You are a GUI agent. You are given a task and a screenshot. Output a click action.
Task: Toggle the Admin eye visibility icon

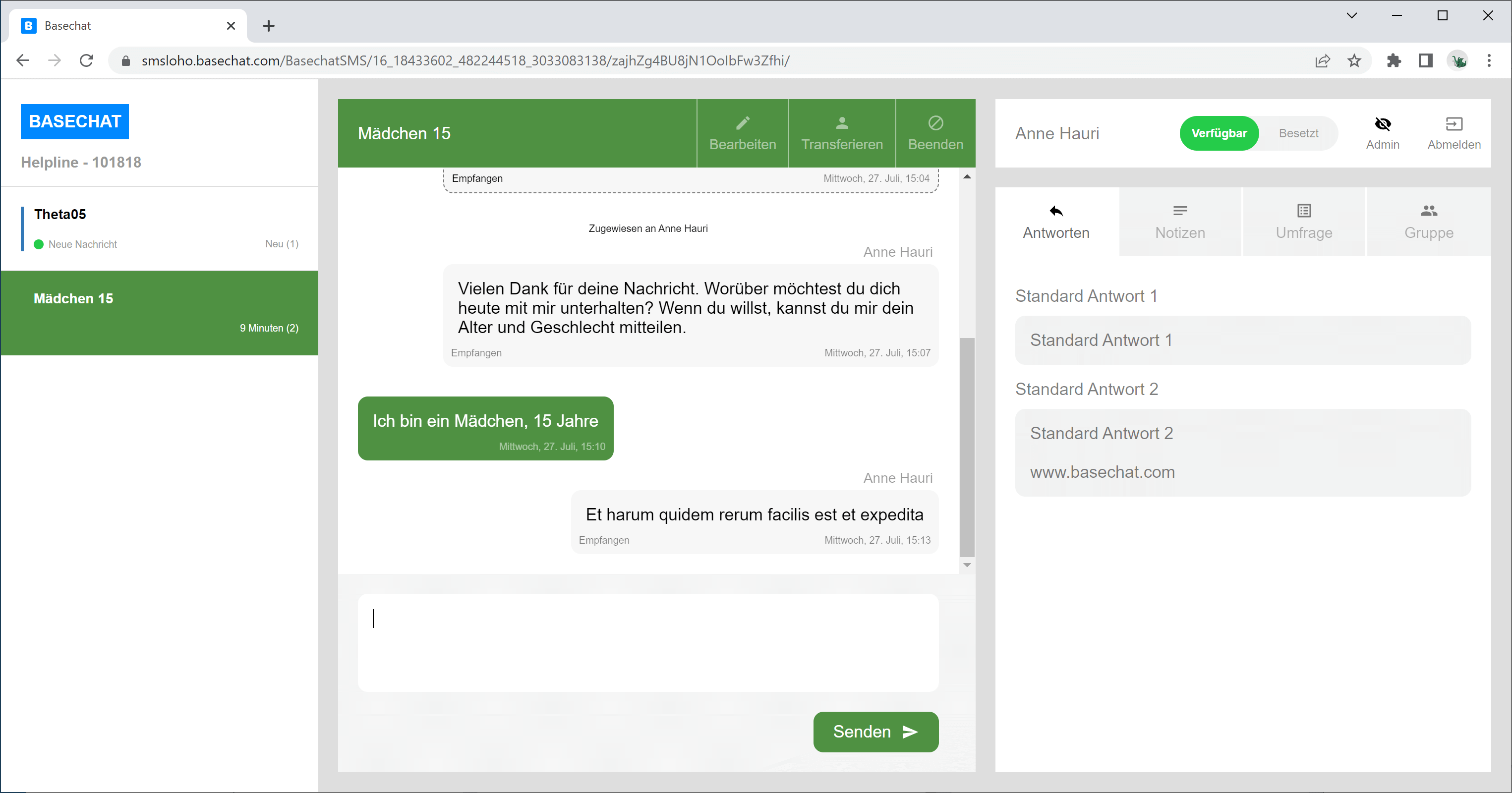(x=1382, y=124)
